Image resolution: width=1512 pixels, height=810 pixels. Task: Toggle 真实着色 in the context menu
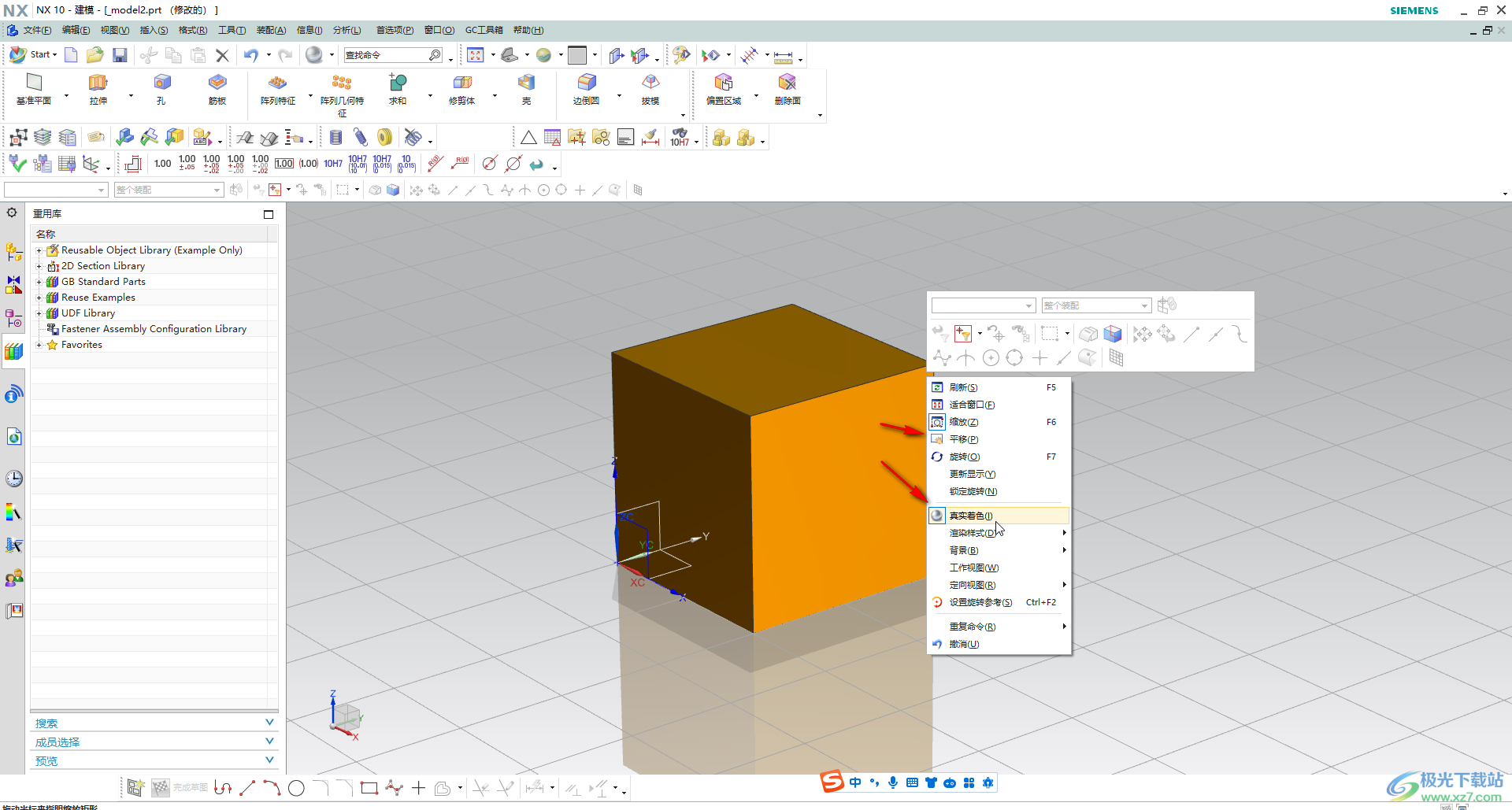(971, 516)
